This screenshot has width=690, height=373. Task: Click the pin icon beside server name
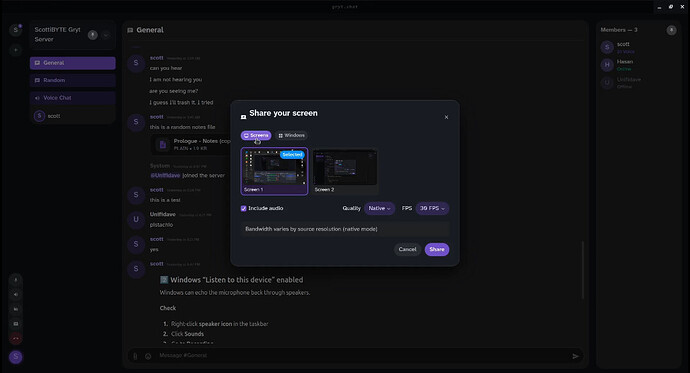tap(92, 35)
